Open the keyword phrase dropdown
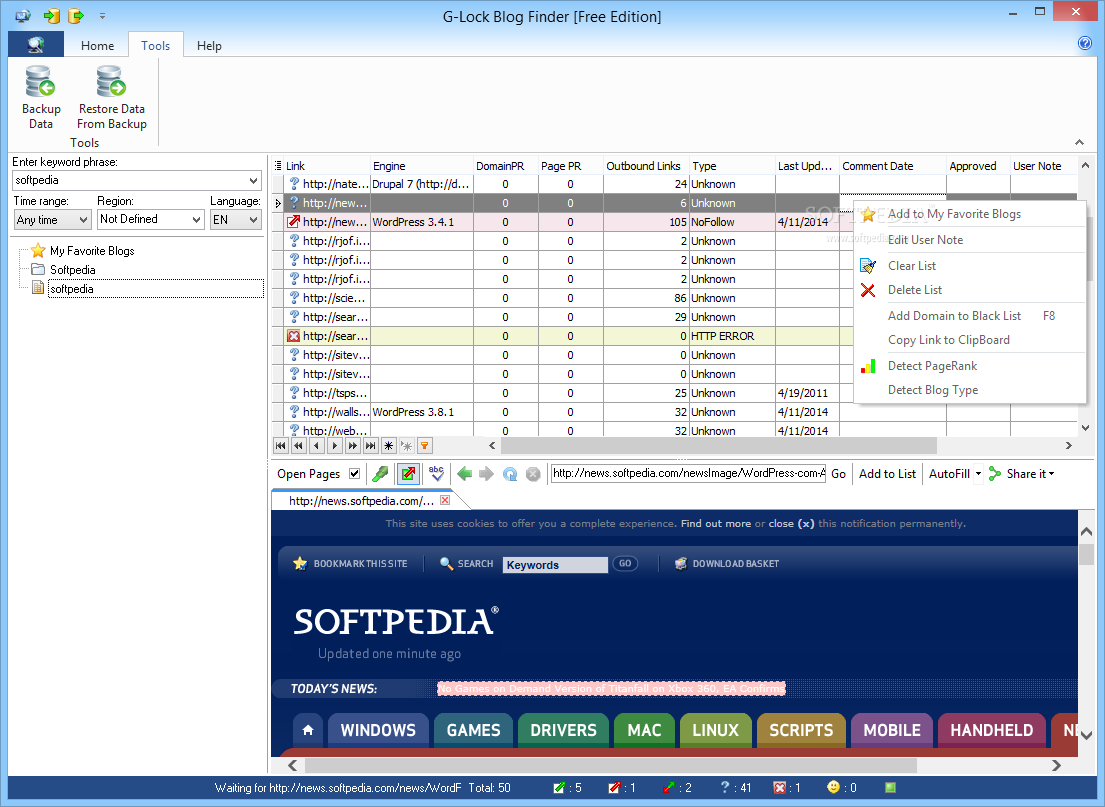The image size is (1105, 807). point(254,180)
